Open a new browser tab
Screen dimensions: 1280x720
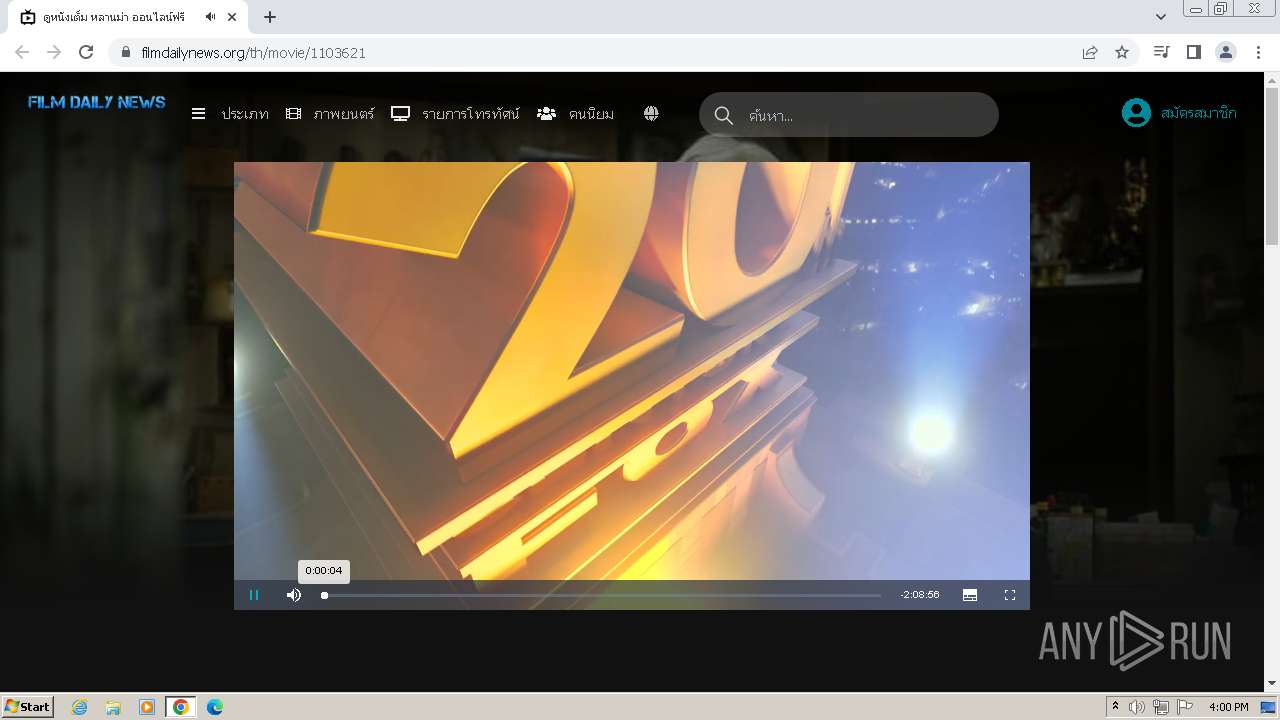pyautogui.click(x=270, y=17)
